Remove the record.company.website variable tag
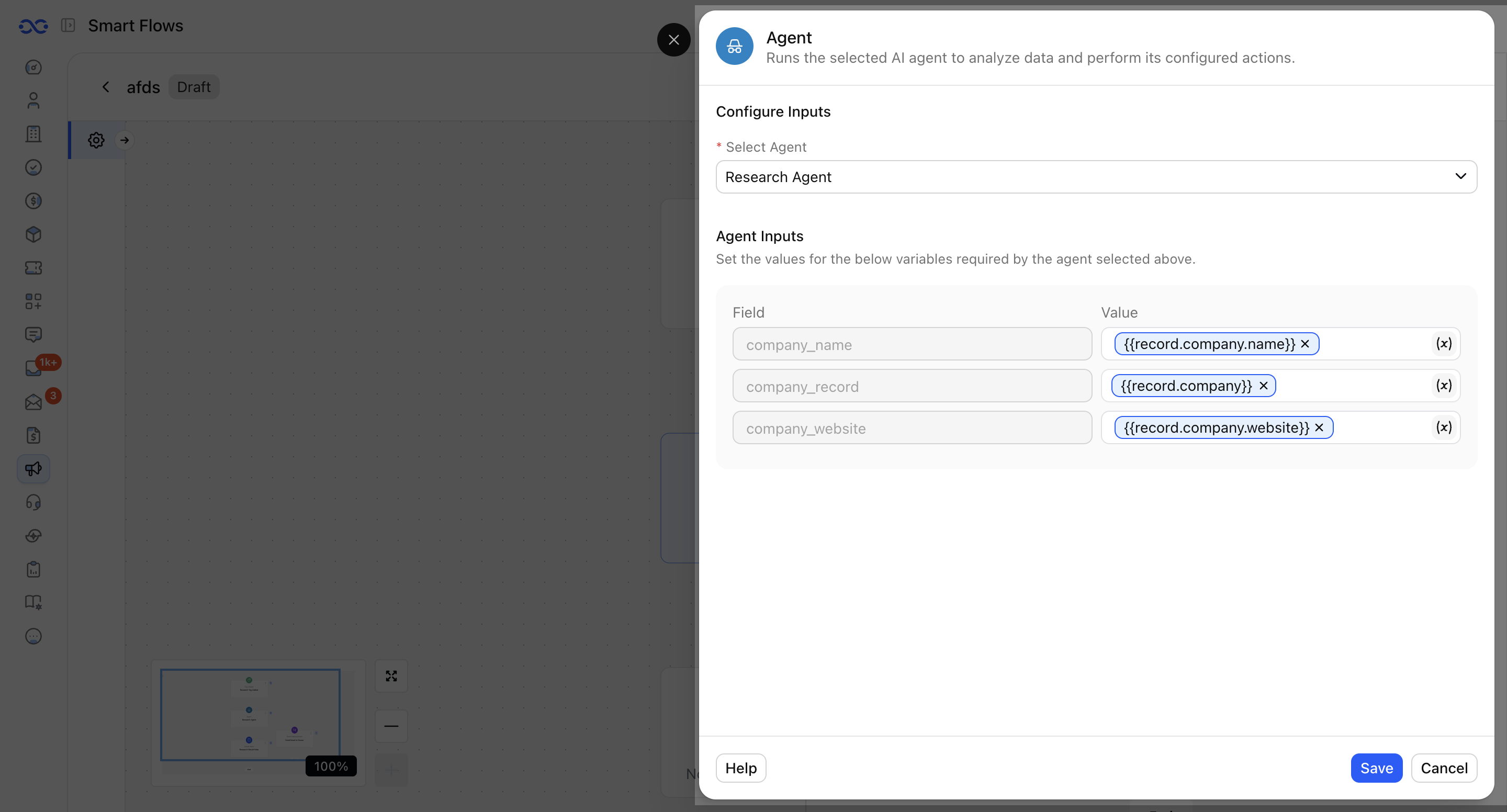1507x812 pixels. [1319, 427]
